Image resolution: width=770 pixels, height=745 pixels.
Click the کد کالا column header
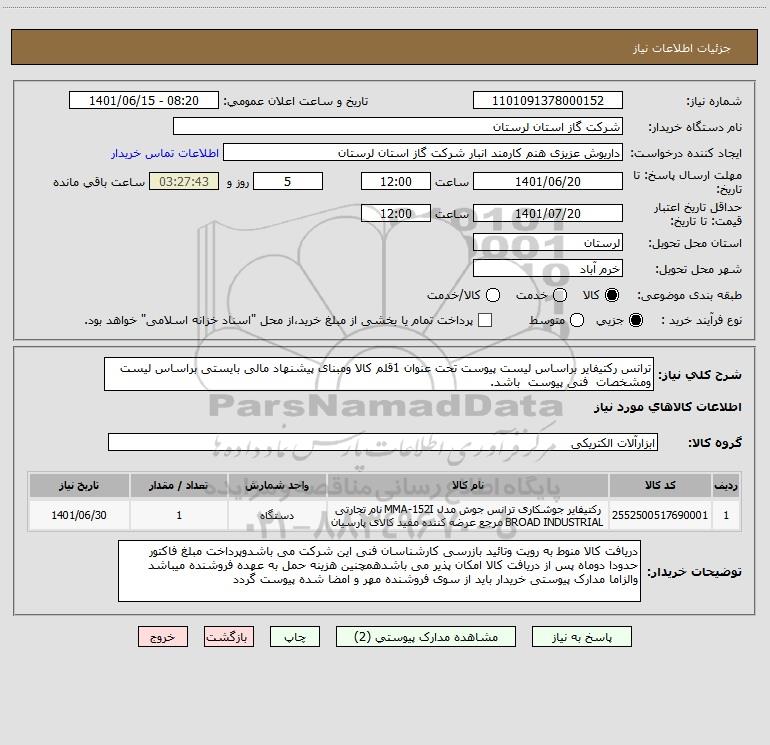(660, 486)
